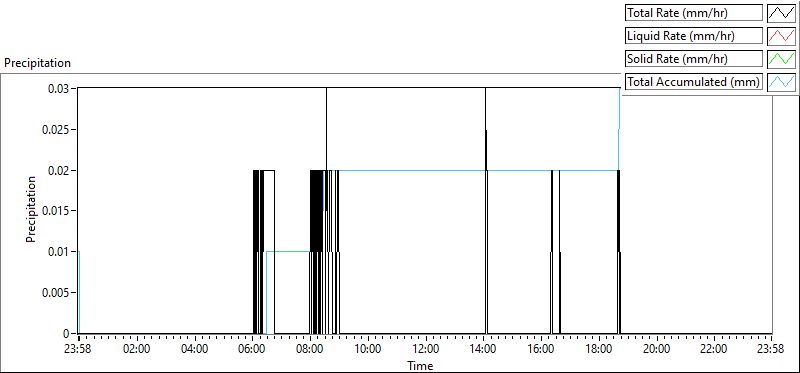Open Liquid Rate plot style icon

coord(781,36)
